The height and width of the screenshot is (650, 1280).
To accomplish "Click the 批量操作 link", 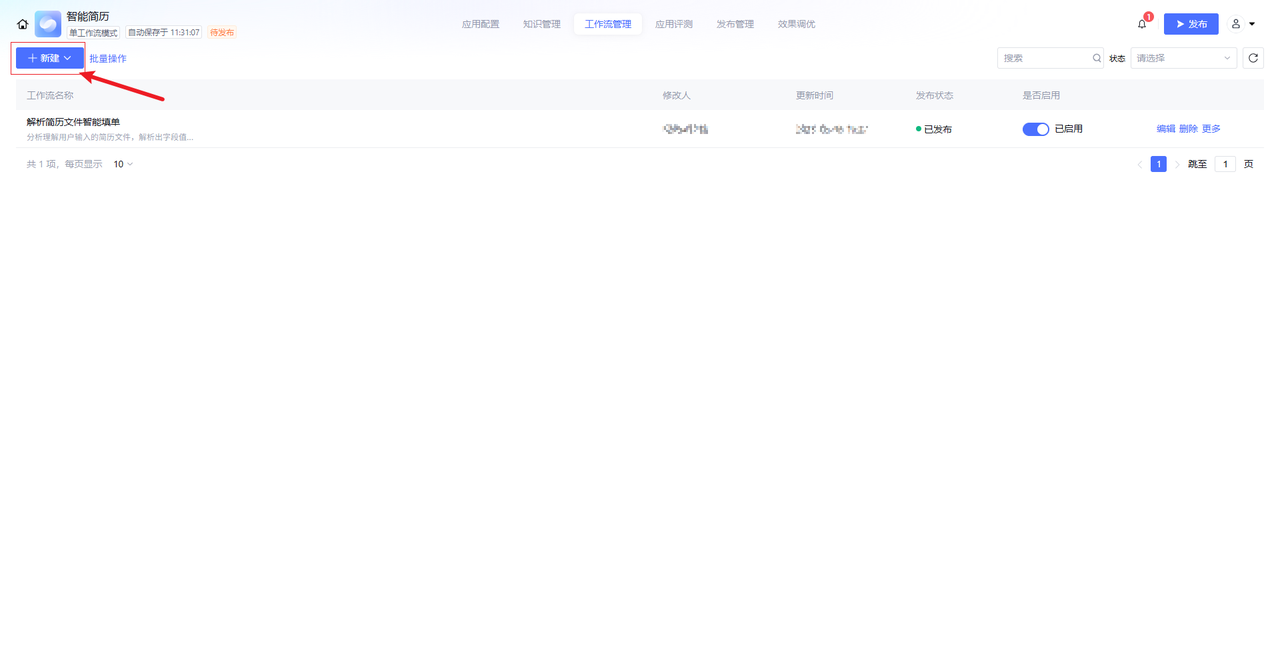I will tap(108, 59).
